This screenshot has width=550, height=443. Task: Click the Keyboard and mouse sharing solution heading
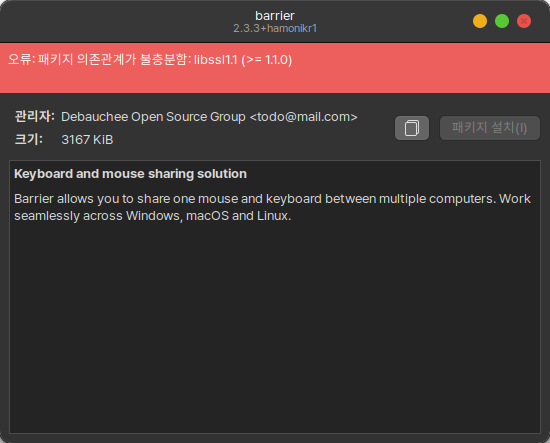[130, 174]
